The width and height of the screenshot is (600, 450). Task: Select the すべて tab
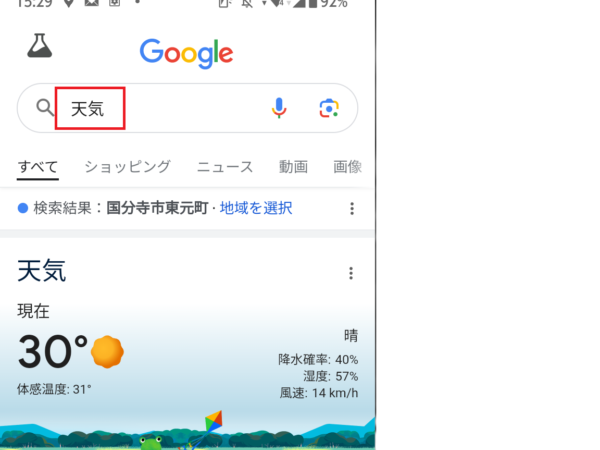point(38,167)
